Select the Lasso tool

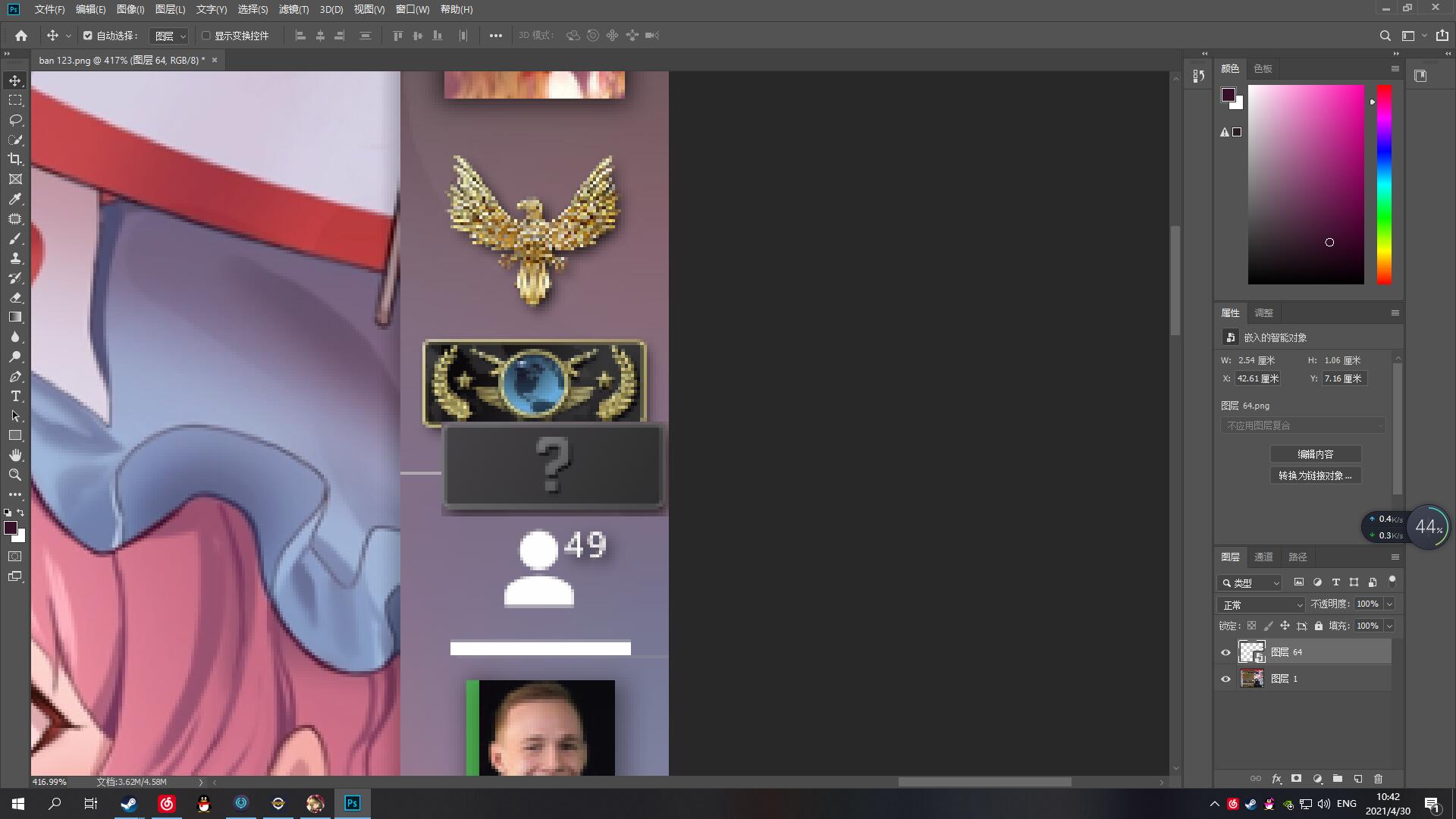(15, 120)
